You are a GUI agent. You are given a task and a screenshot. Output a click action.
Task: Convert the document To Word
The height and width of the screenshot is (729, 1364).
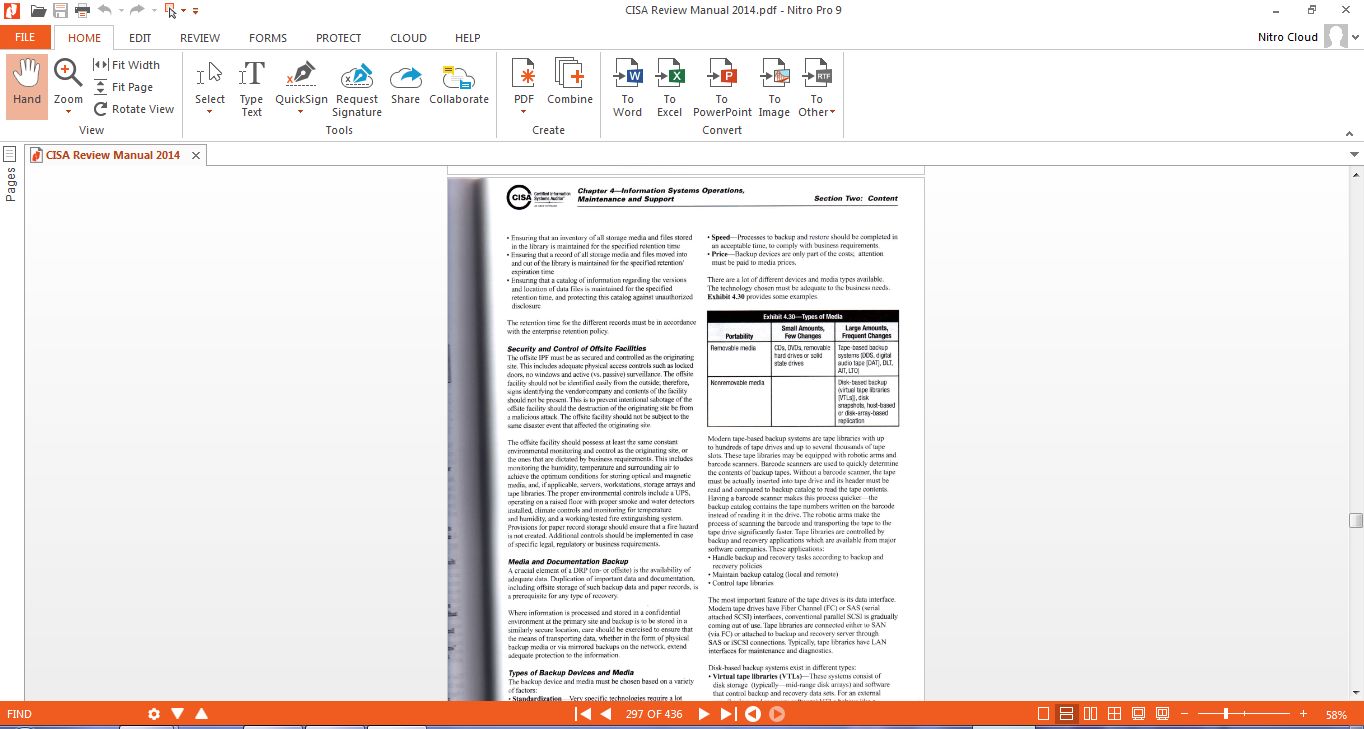(628, 88)
